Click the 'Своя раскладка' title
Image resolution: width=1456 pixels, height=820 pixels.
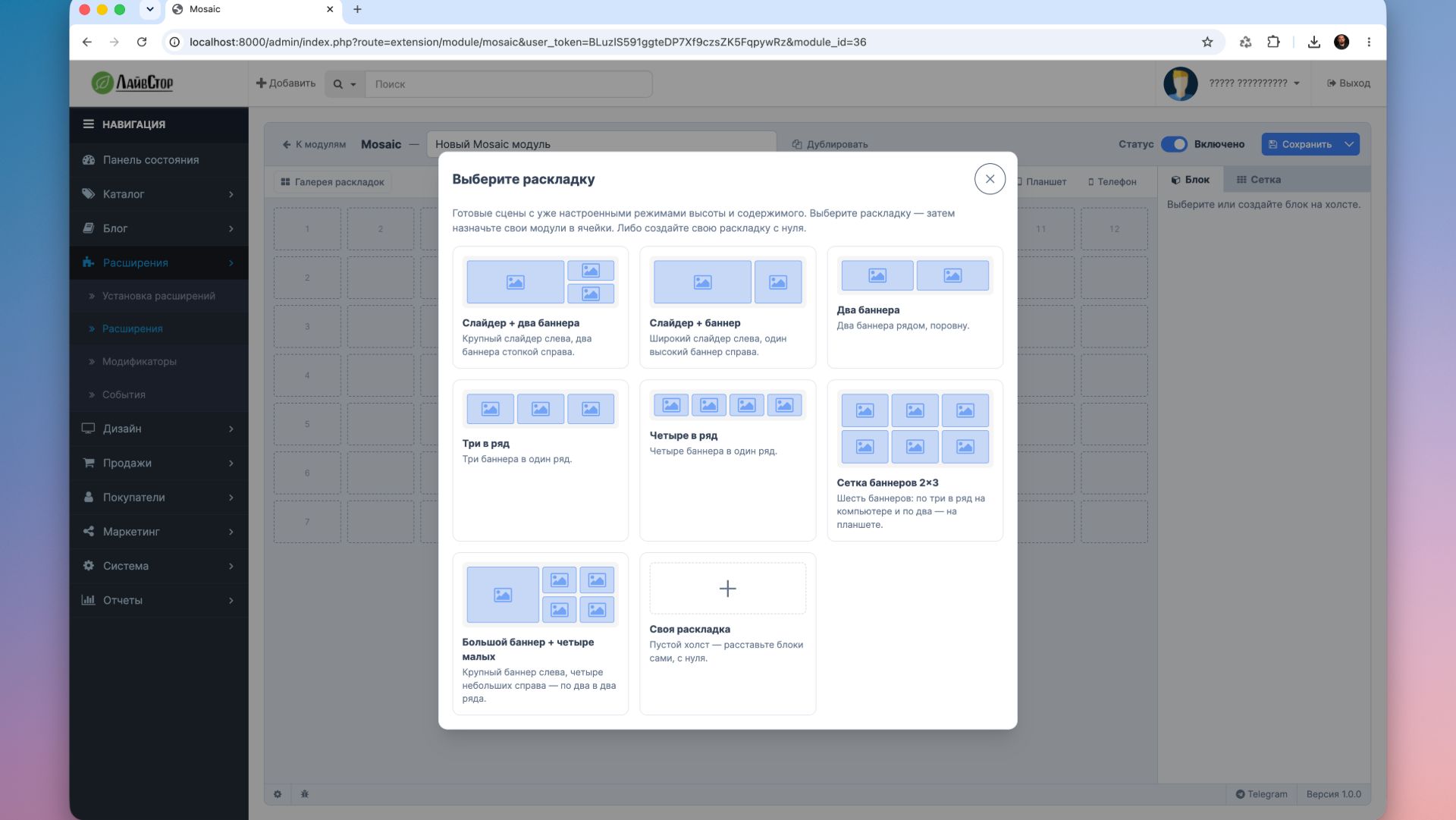click(689, 629)
